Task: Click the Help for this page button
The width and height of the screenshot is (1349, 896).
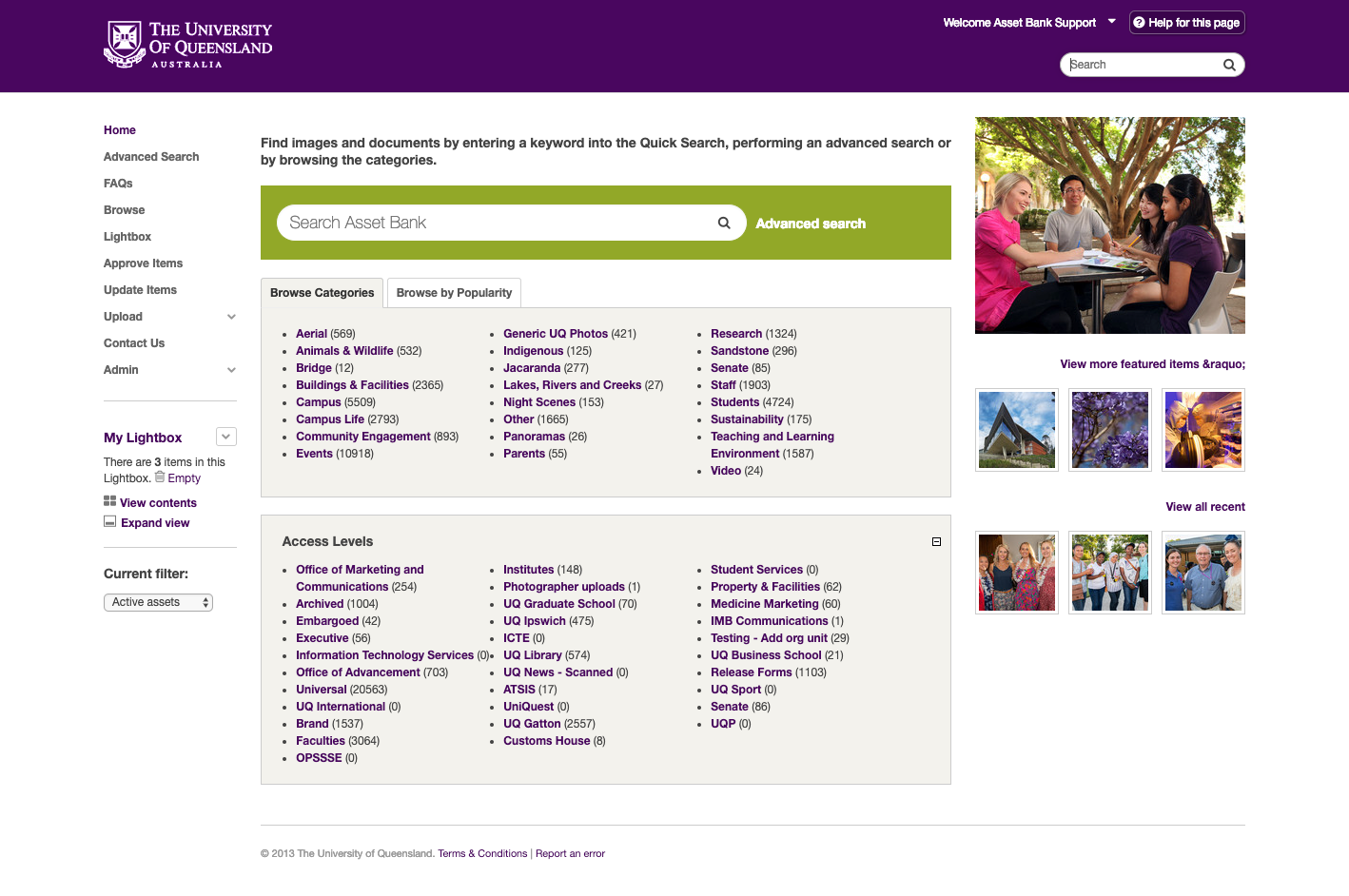Action: [1186, 23]
